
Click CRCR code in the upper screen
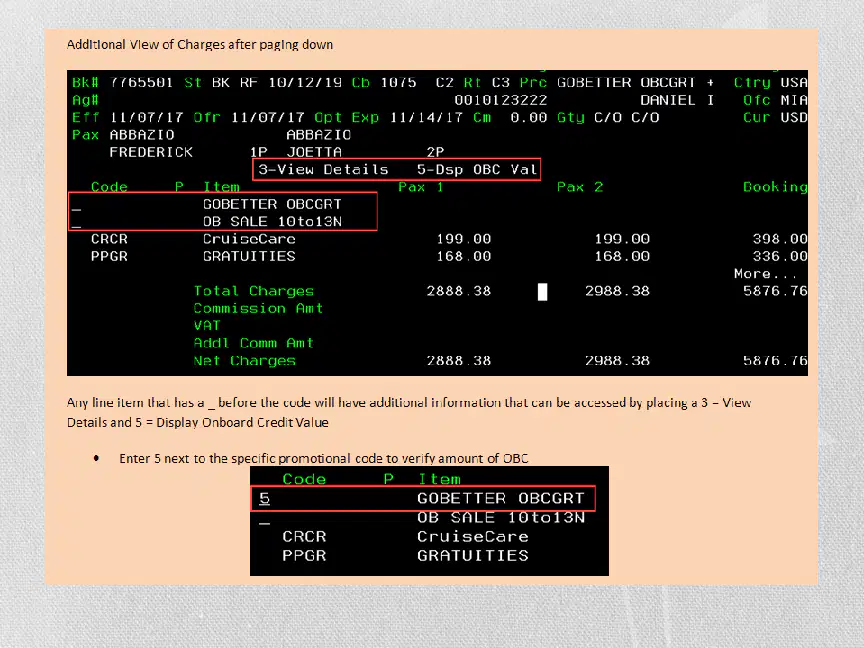click(x=109, y=239)
